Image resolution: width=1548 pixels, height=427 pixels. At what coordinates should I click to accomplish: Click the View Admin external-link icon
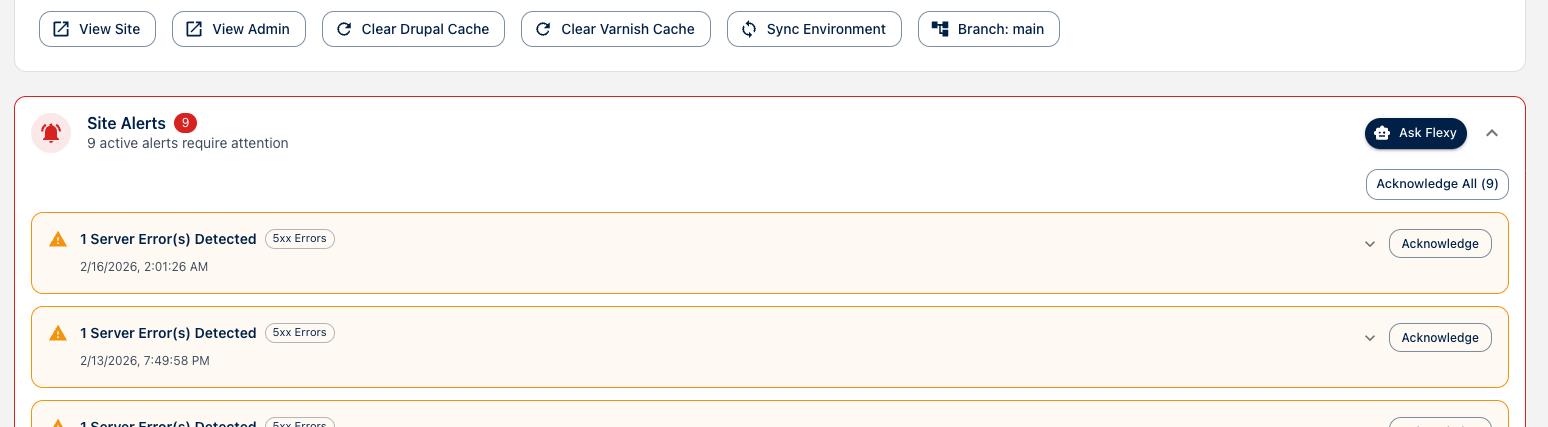tap(194, 29)
